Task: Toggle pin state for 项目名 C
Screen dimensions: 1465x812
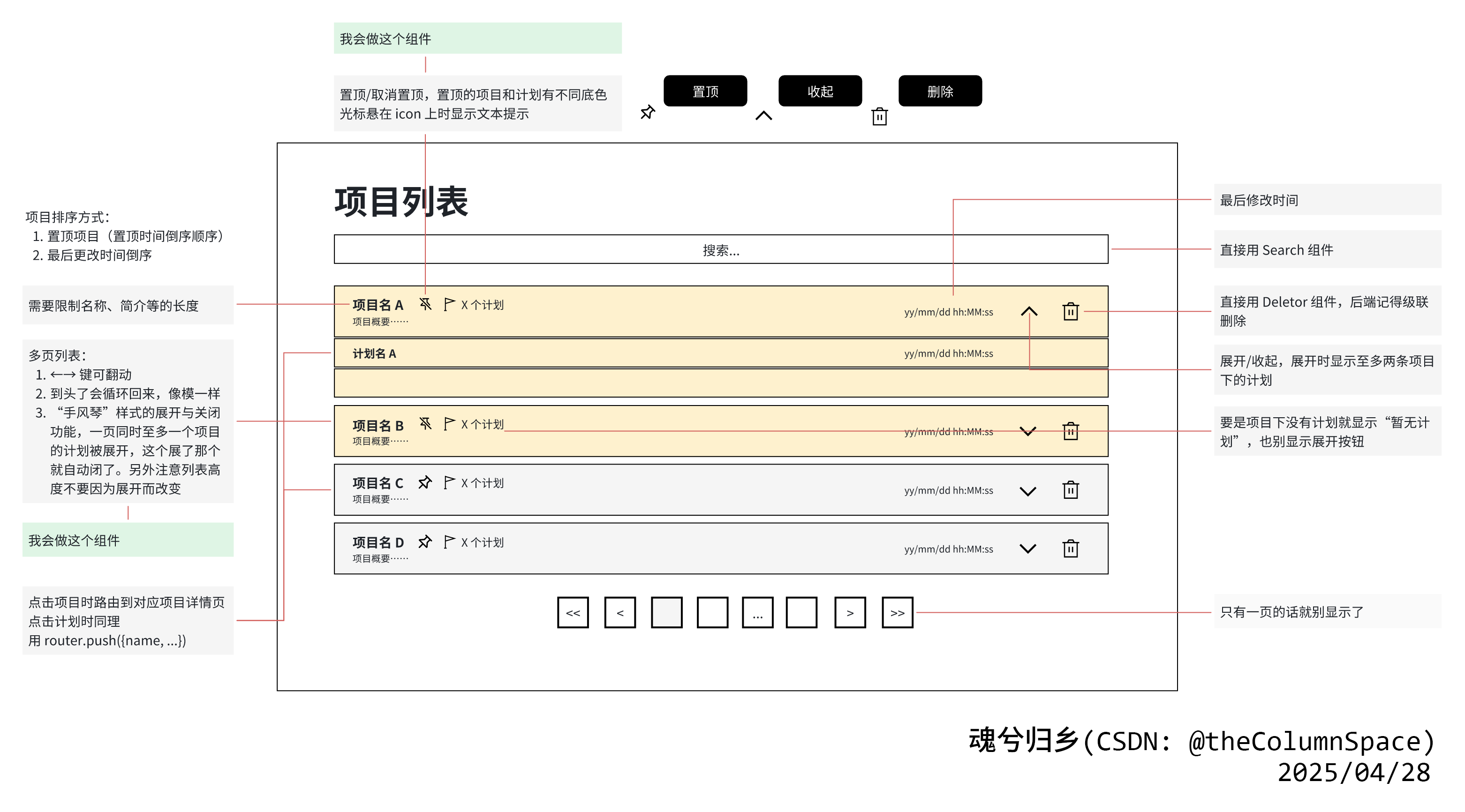Action: point(425,483)
